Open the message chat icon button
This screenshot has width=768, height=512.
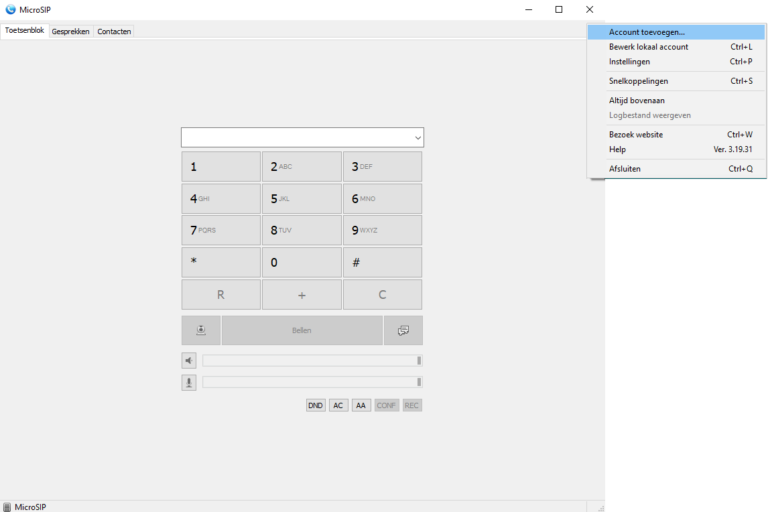pos(403,330)
